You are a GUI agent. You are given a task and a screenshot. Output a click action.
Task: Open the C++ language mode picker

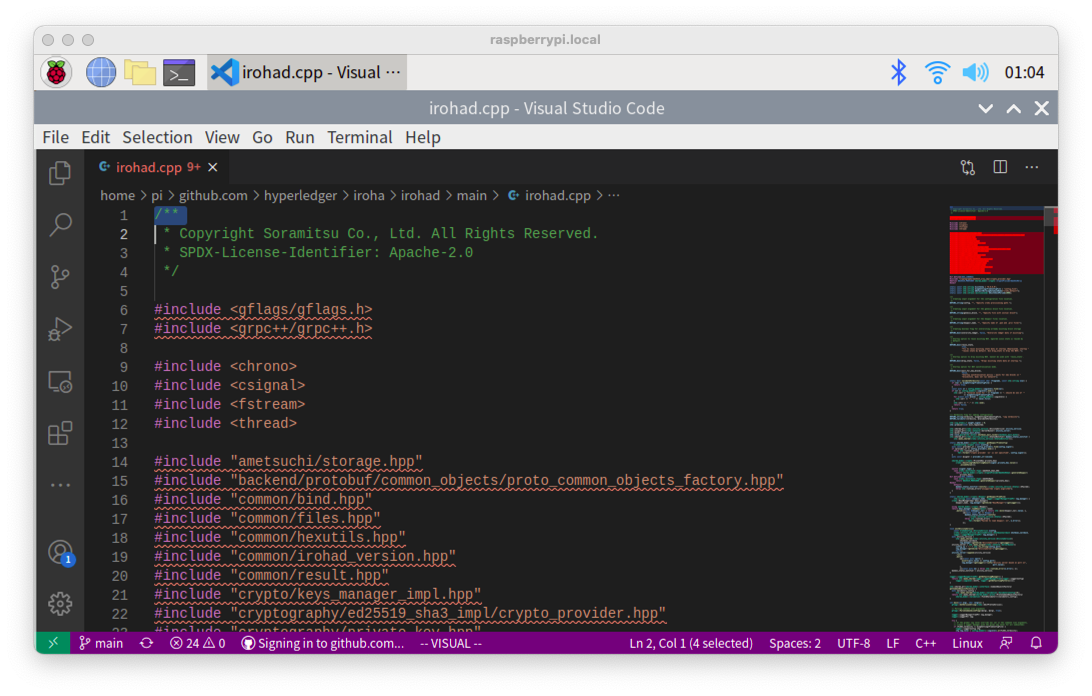(926, 643)
